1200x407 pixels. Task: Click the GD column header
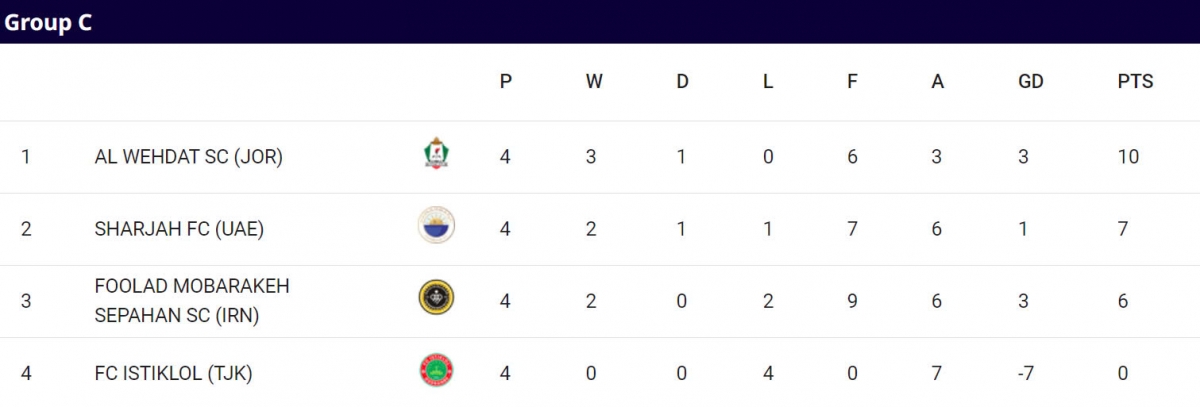[1030, 82]
